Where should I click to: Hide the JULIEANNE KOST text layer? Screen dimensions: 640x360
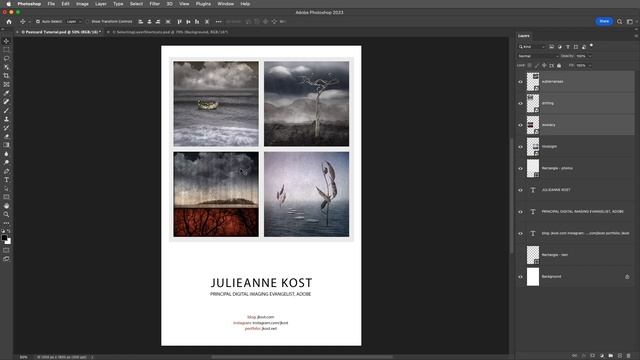coord(520,190)
